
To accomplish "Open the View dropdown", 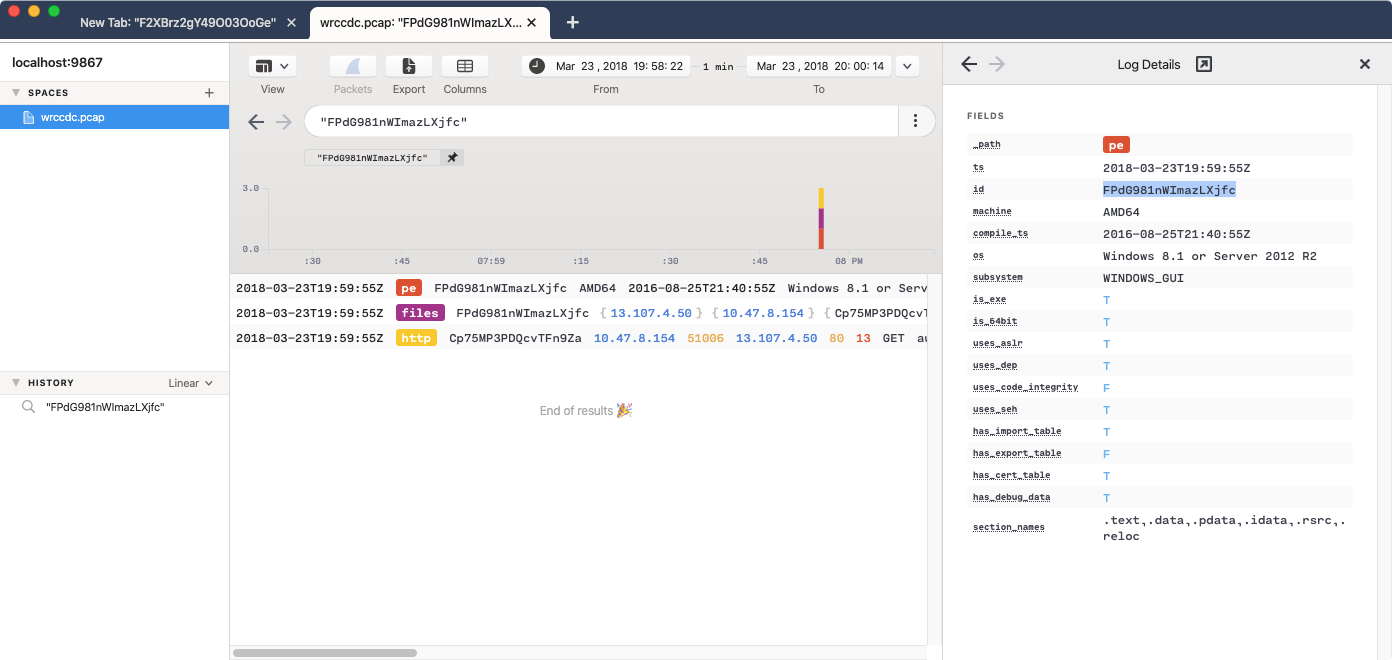I will click(272, 66).
